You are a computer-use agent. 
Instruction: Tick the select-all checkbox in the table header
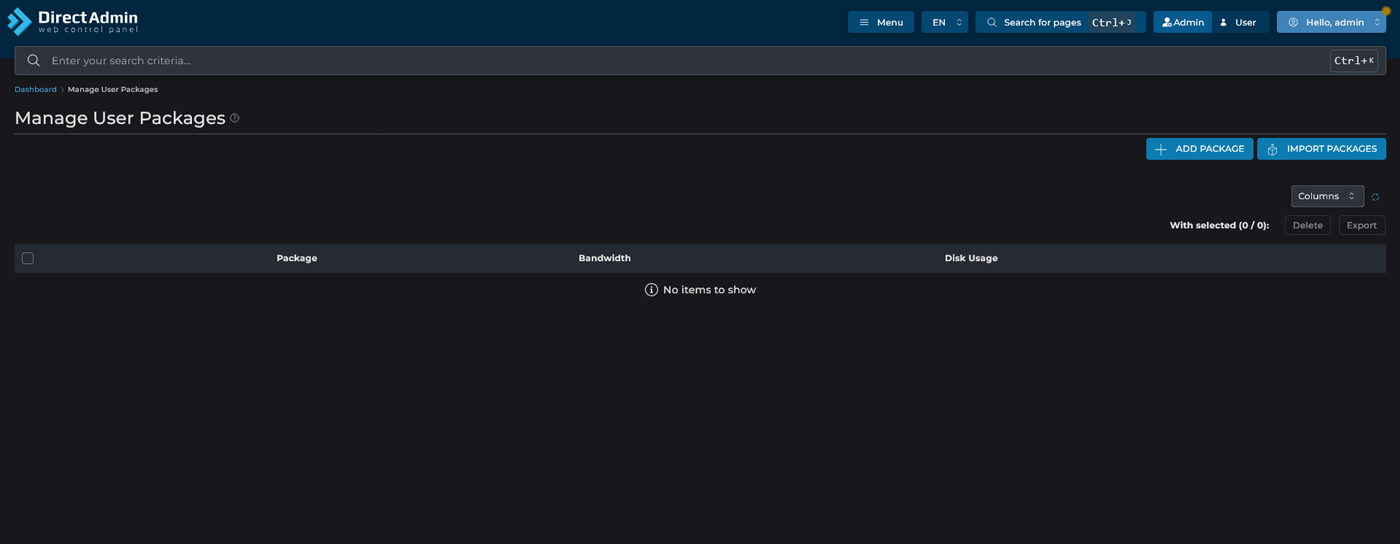pyautogui.click(x=28, y=258)
